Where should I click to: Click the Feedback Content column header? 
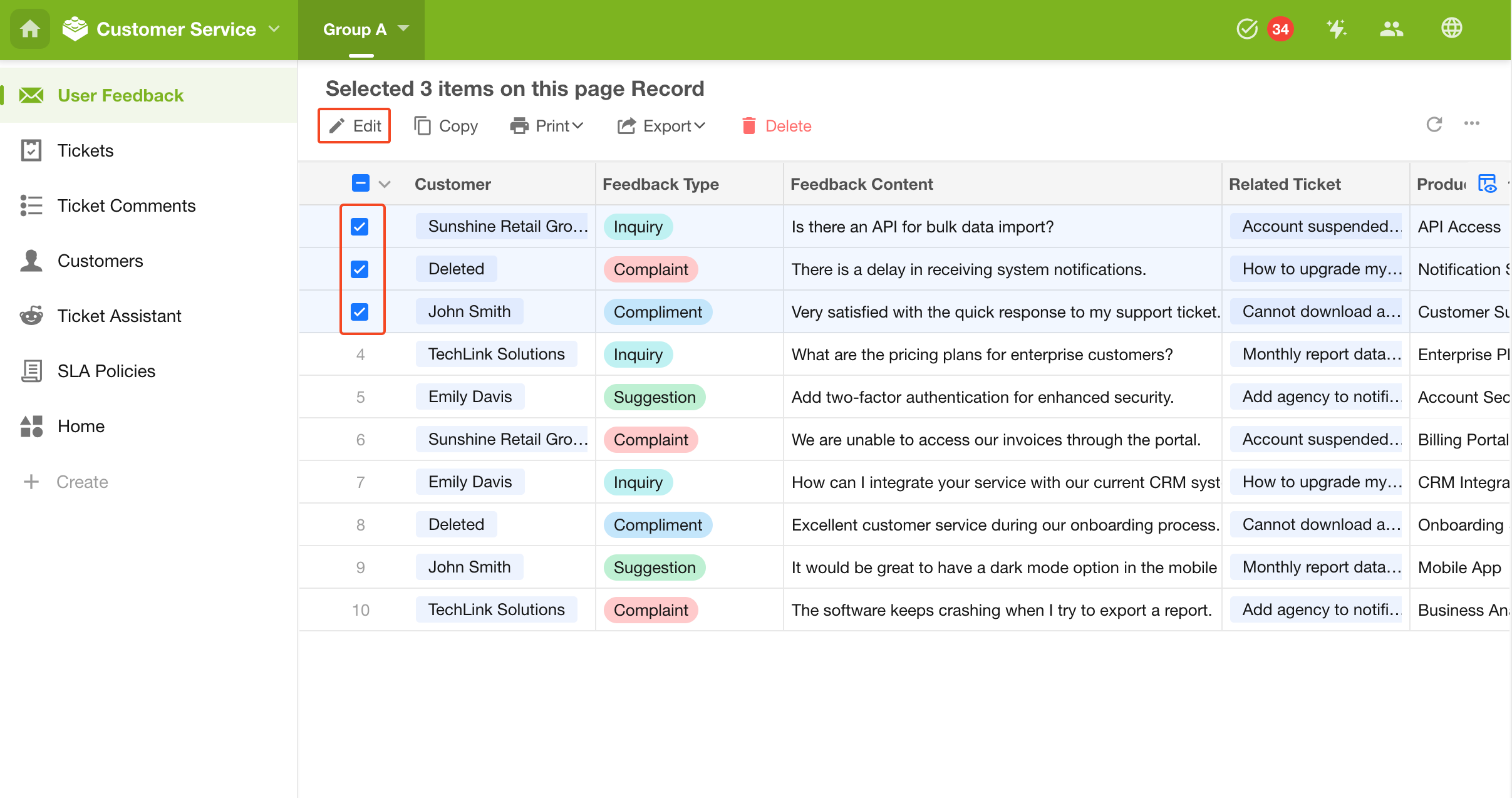tap(862, 184)
